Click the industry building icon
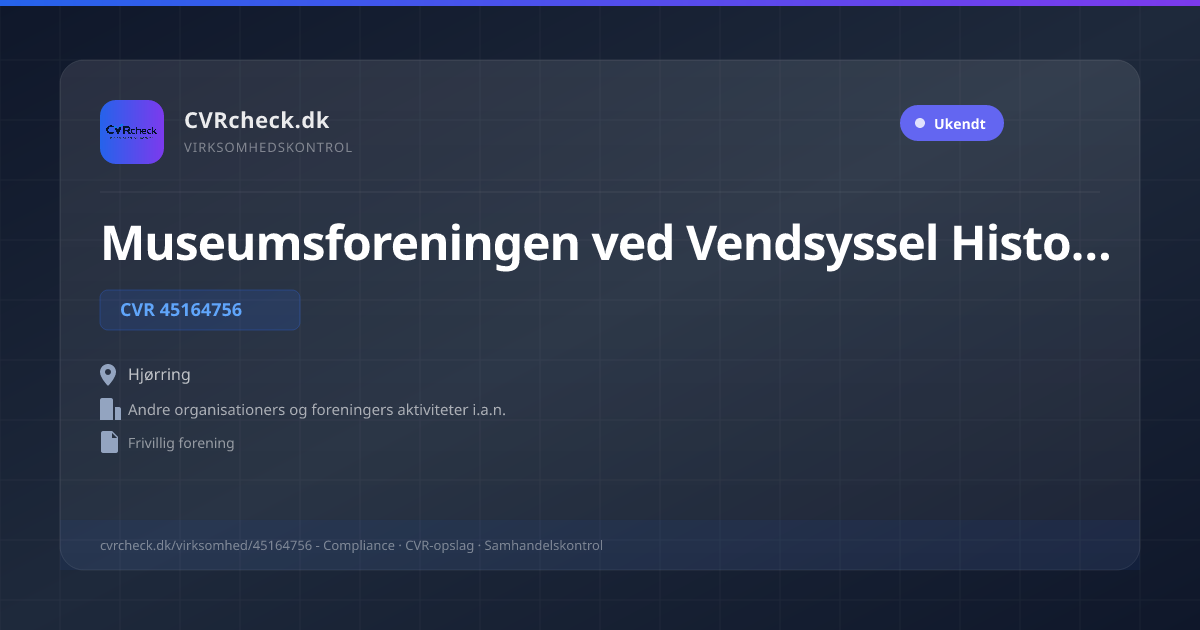The height and width of the screenshot is (630, 1200). point(110,409)
